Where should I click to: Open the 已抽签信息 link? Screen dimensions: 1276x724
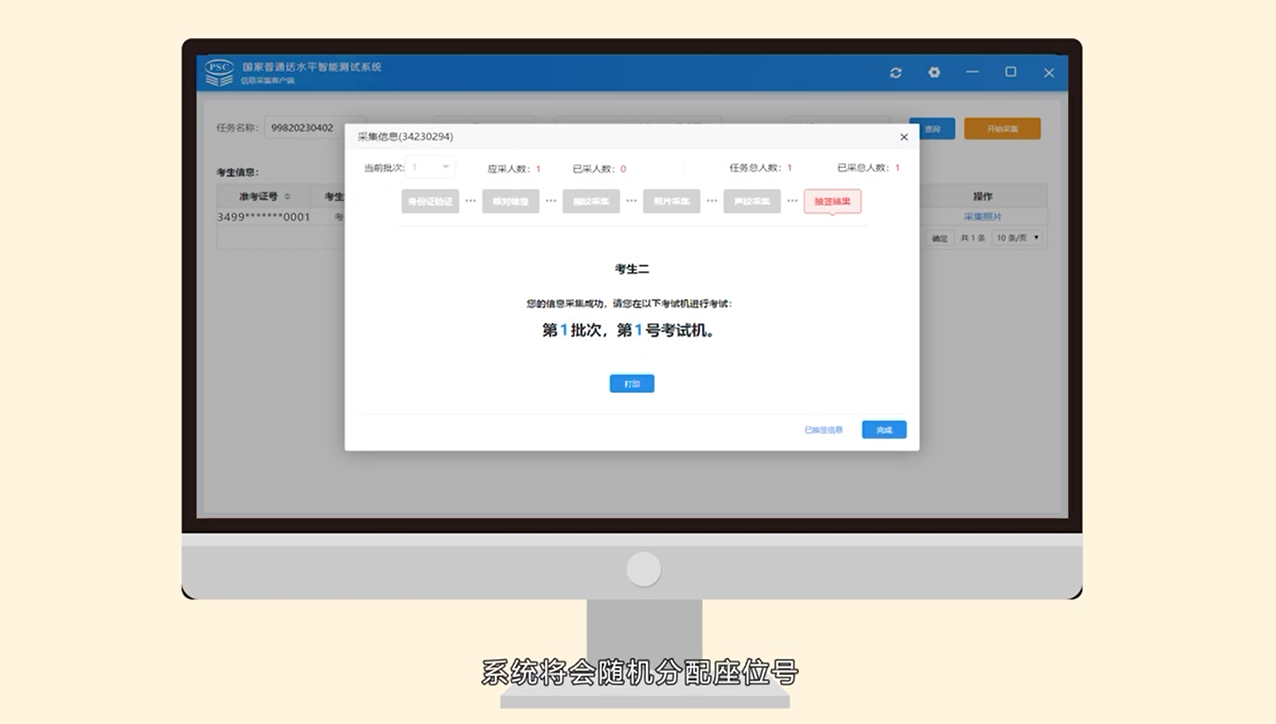coord(823,430)
